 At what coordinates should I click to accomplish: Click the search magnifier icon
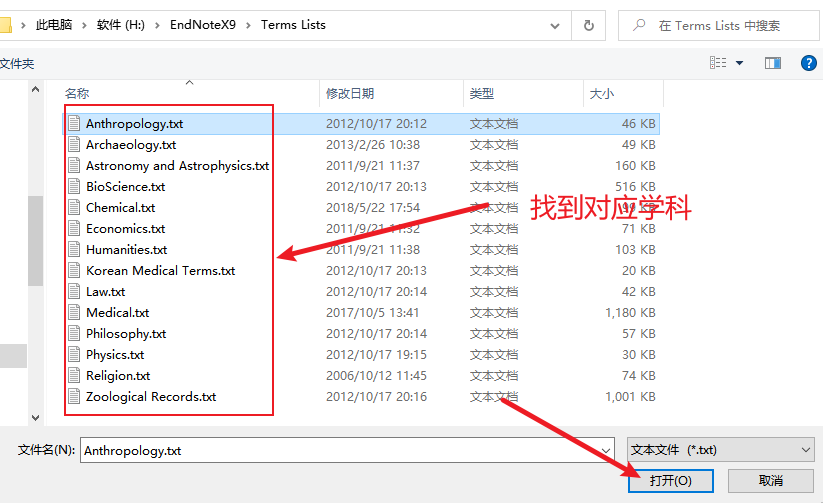click(639, 25)
